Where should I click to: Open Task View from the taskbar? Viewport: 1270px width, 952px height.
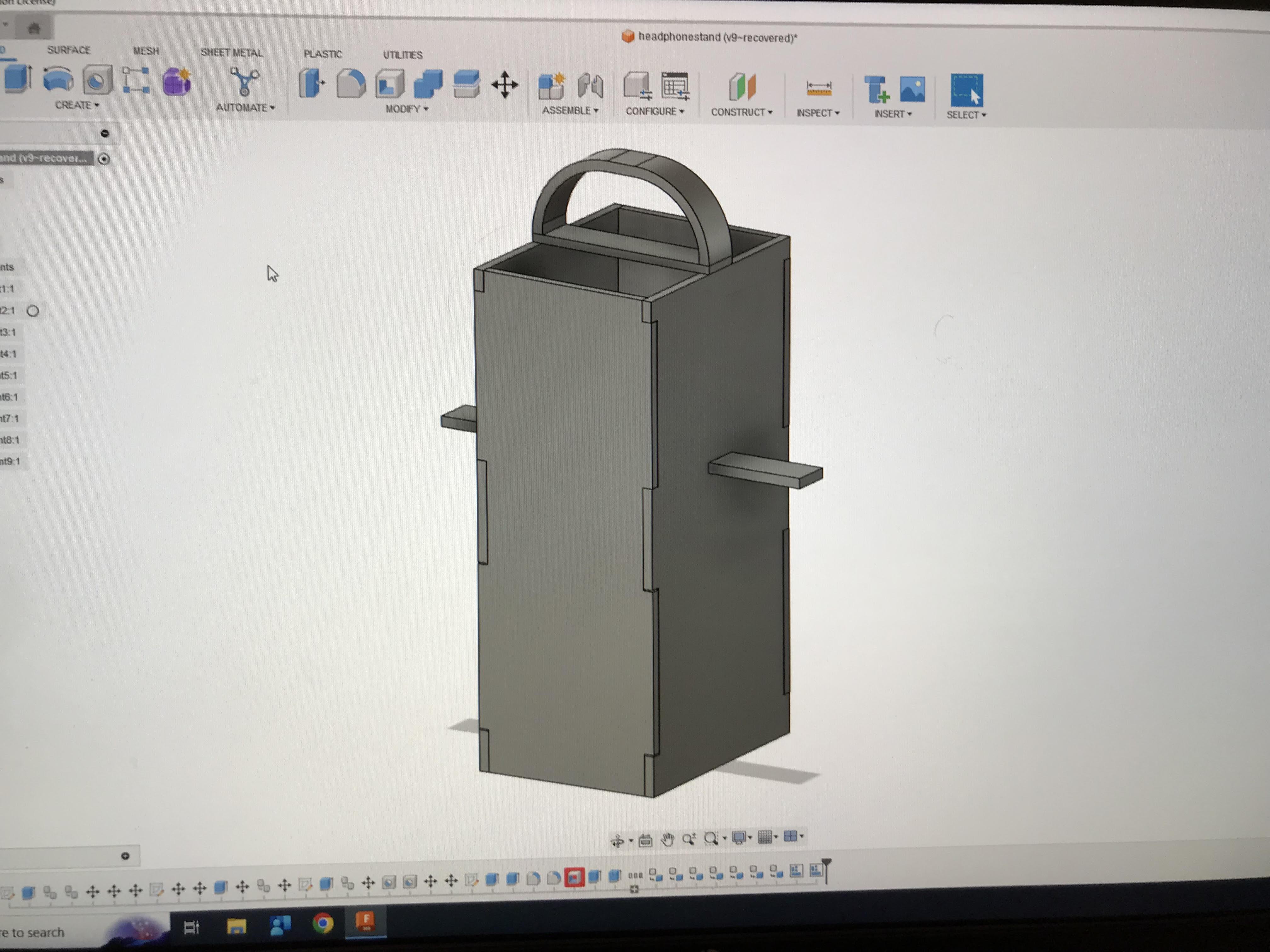coord(191,927)
